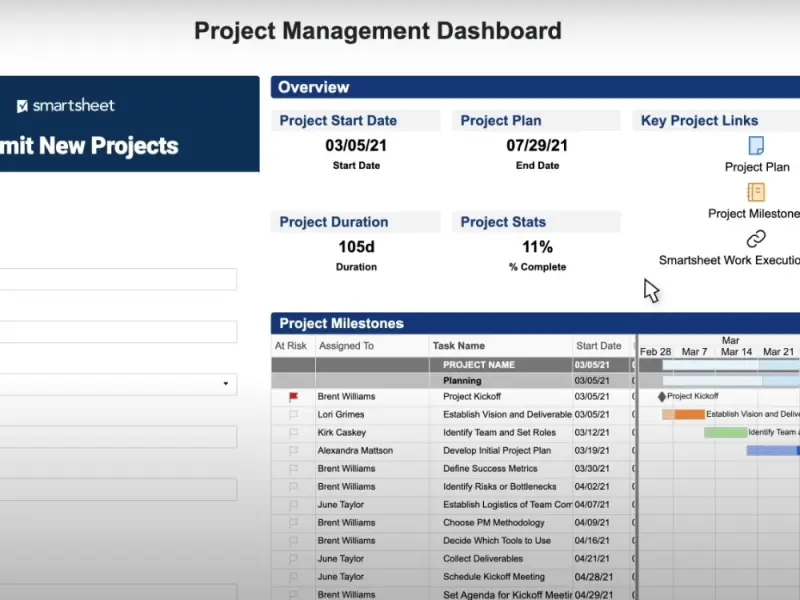Click the orange Establish Vision Gantt bar
Screen dimensions: 800x600
[689, 414]
